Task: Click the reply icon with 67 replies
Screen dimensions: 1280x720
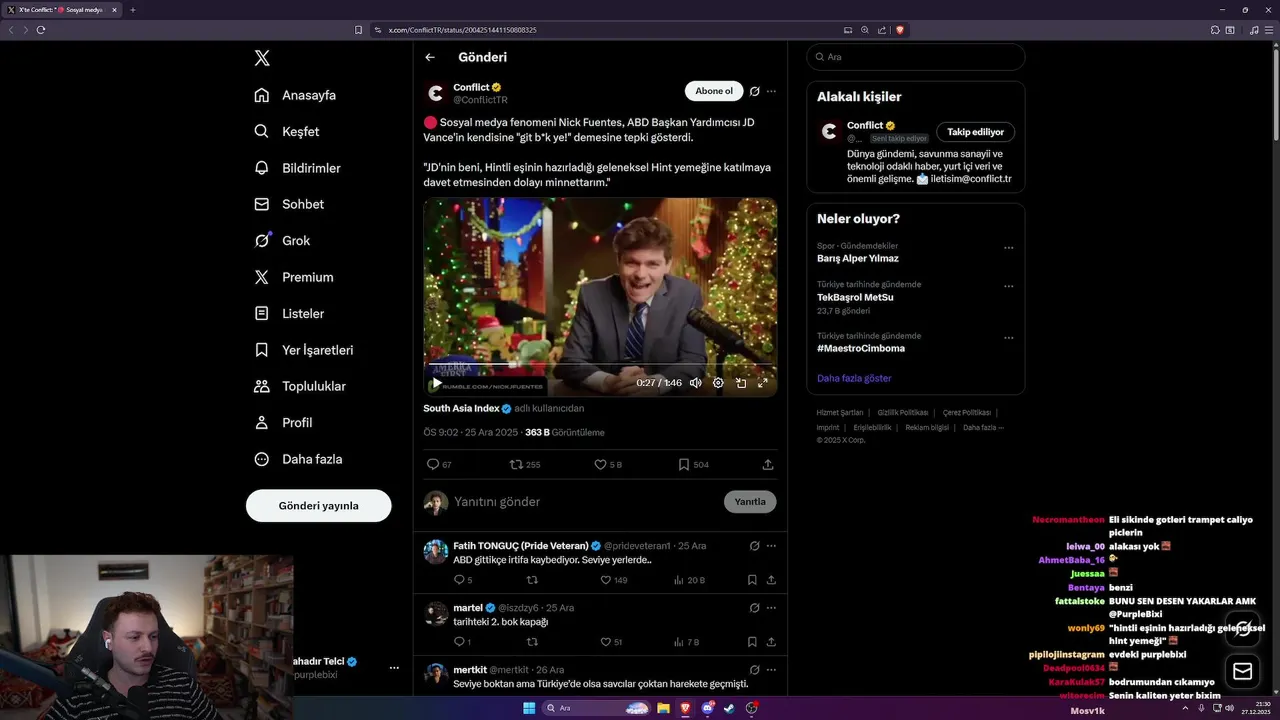Action: pos(439,464)
